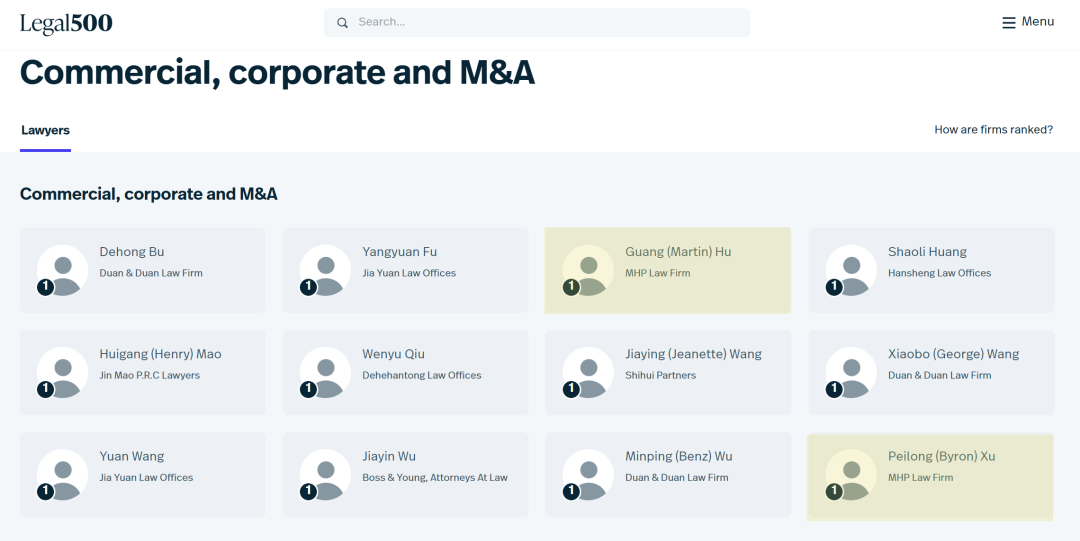Click Dehong Bu's avatar icon
The width and height of the screenshot is (1080, 541).
tap(62, 270)
